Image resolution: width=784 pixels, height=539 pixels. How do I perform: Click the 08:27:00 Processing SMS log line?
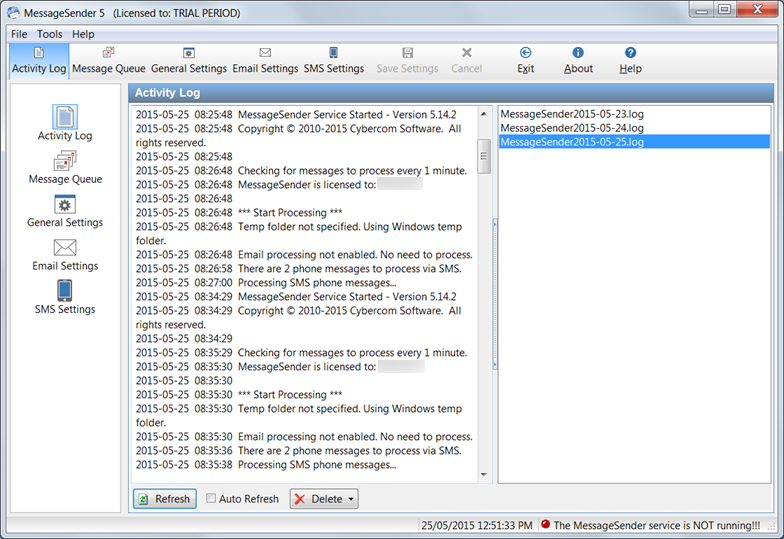[266, 282]
